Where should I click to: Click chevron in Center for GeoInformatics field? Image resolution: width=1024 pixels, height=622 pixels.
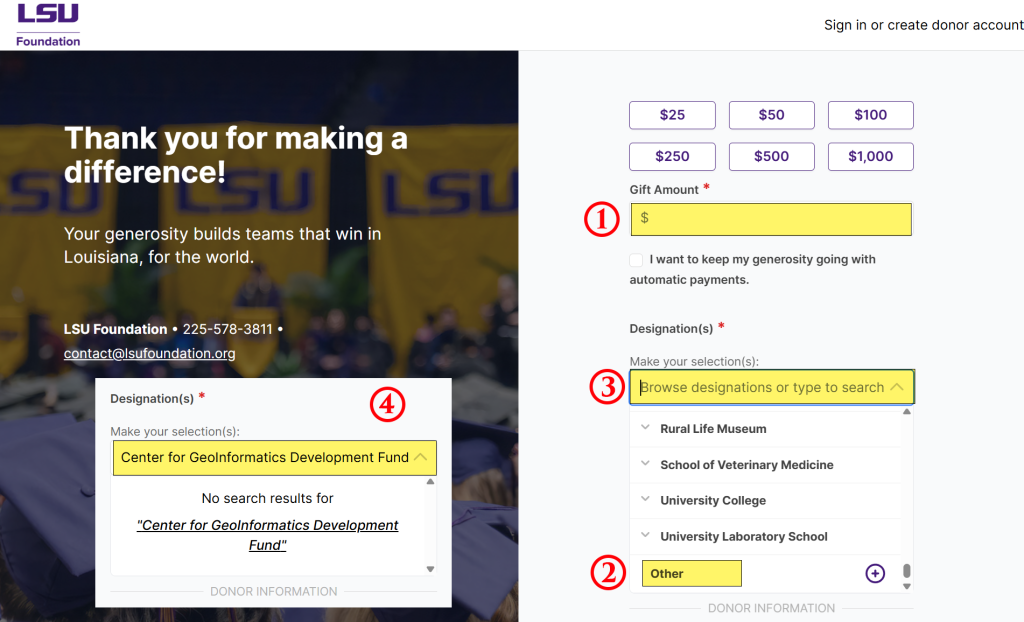click(421, 458)
